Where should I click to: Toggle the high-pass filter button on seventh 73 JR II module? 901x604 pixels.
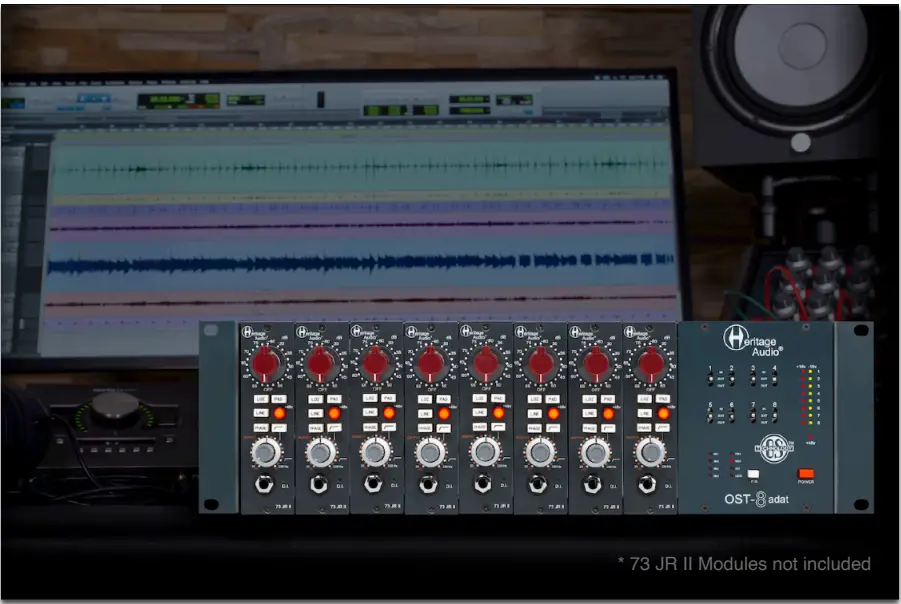pyautogui.click(x=608, y=428)
